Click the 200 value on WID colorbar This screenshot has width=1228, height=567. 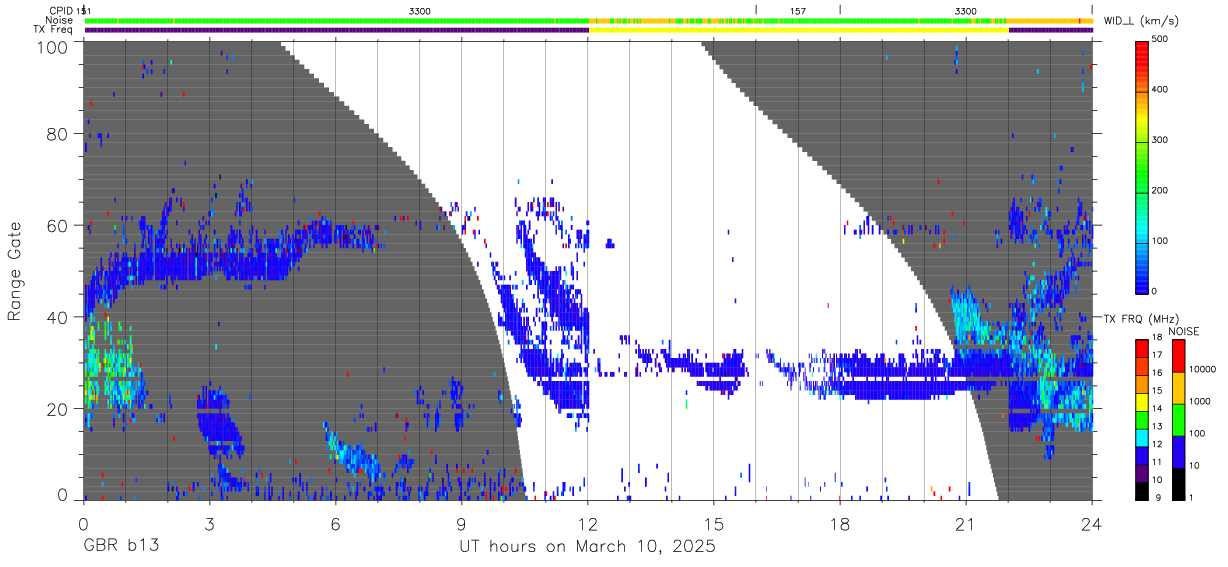point(1162,190)
